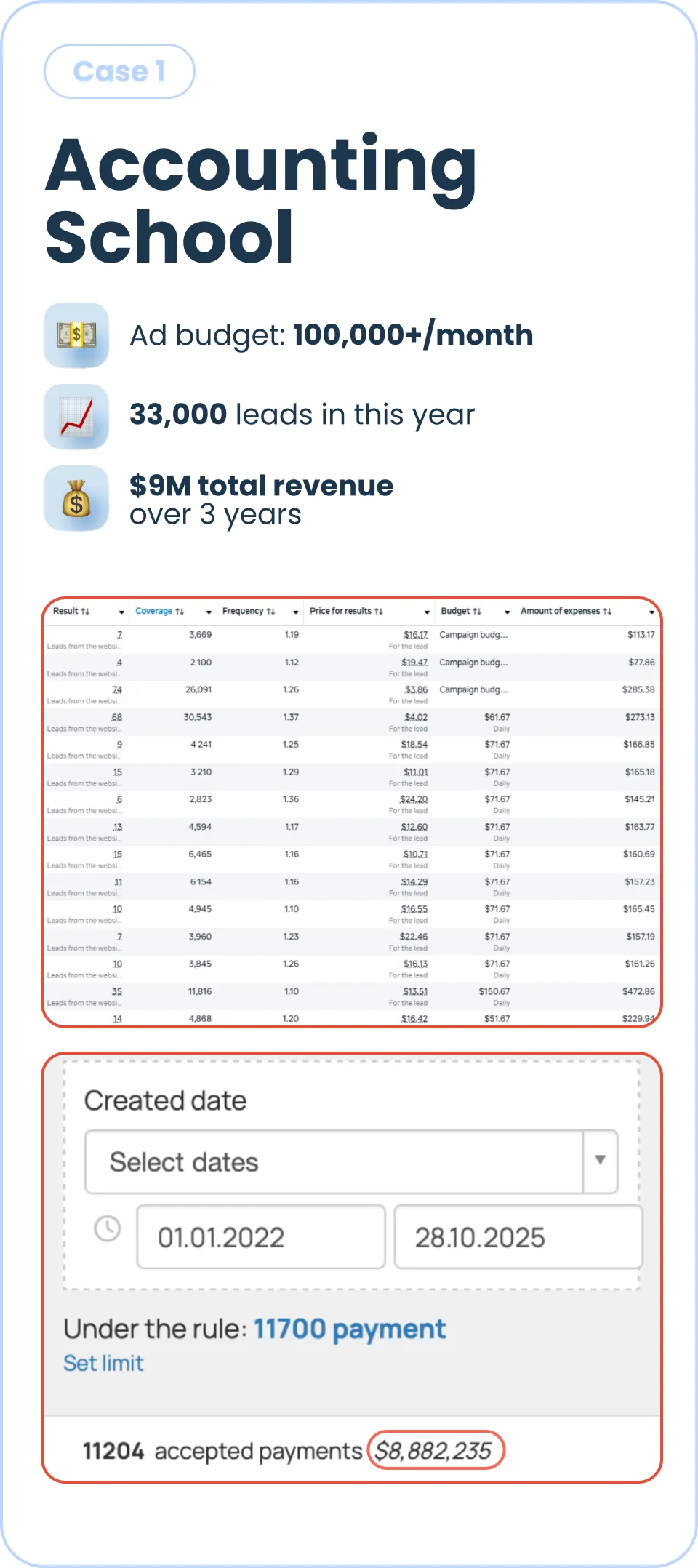This screenshot has width=698, height=1568.
Task: Click the 01.01.2022 start date field
Action: [x=261, y=1236]
